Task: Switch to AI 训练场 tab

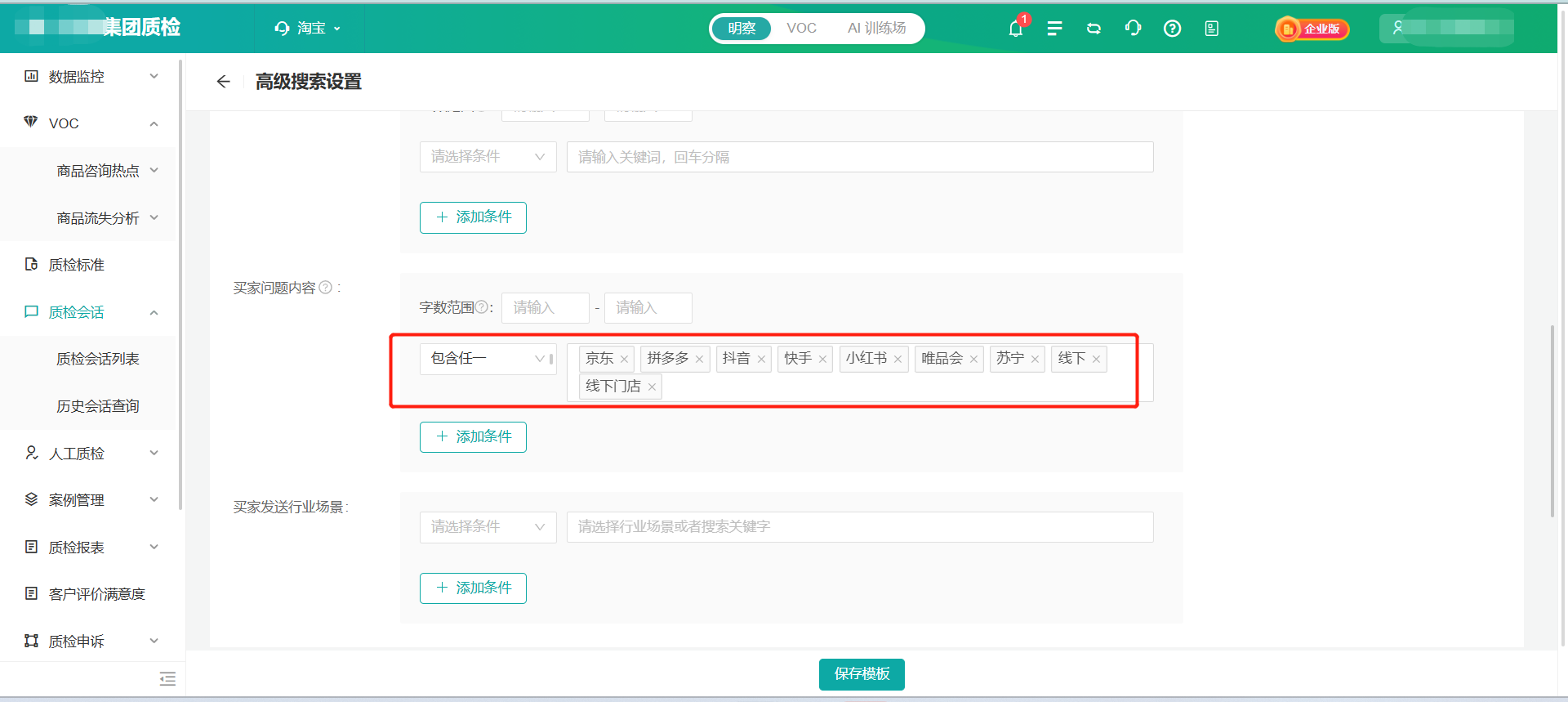Action: point(876,29)
